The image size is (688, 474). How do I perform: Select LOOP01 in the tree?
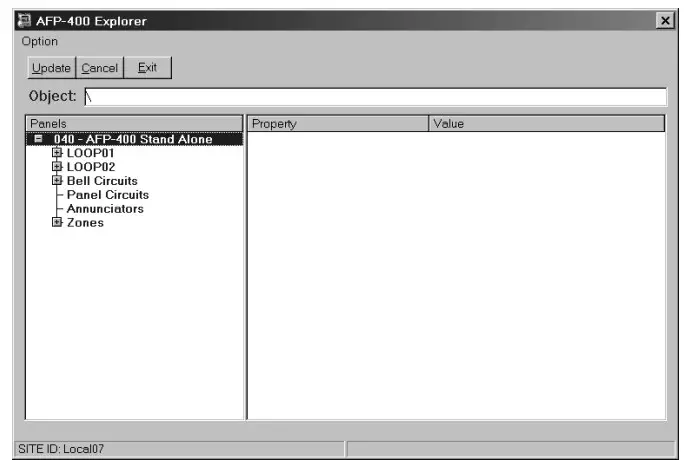coord(90,153)
